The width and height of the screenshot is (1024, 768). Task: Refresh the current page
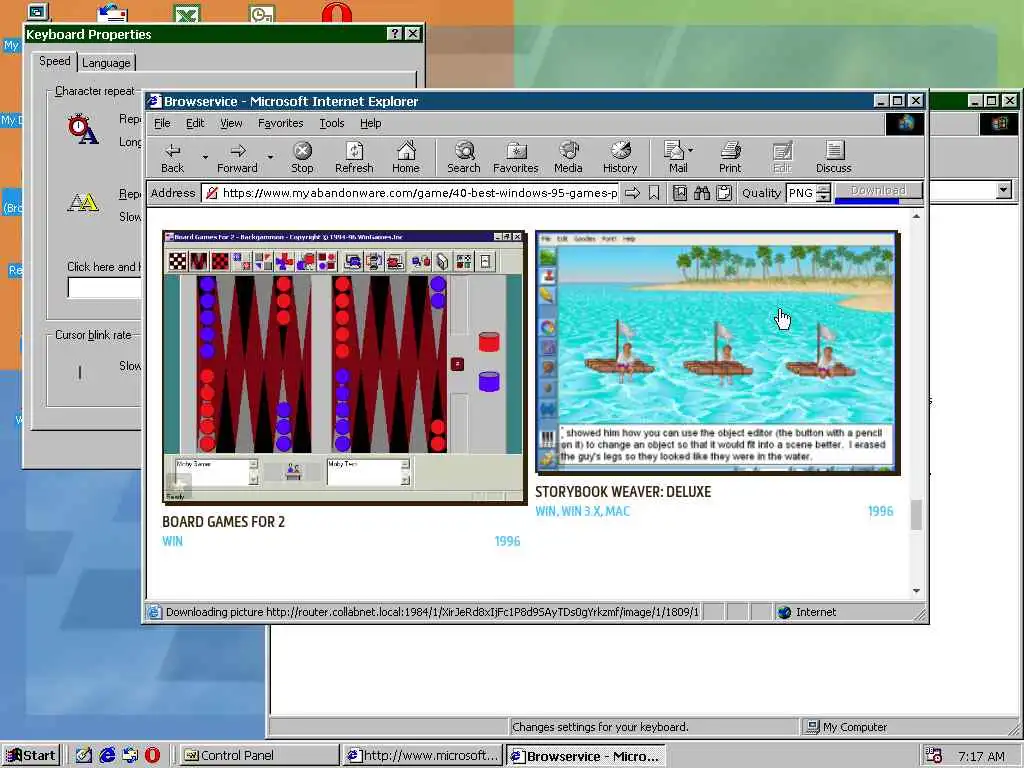[354, 157]
